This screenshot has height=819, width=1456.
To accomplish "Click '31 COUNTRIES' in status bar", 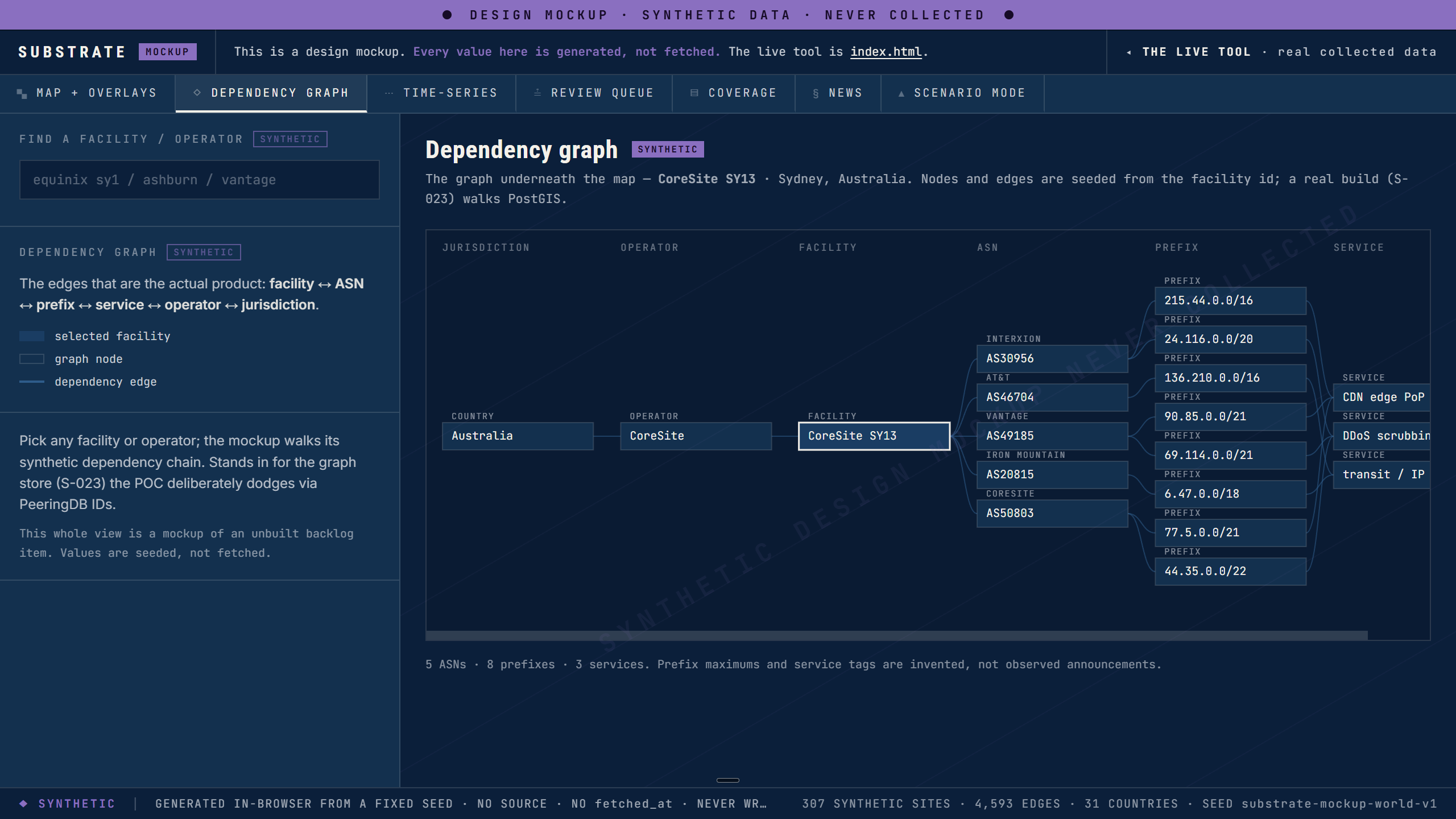I will pyautogui.click(x=1131, y=804).
